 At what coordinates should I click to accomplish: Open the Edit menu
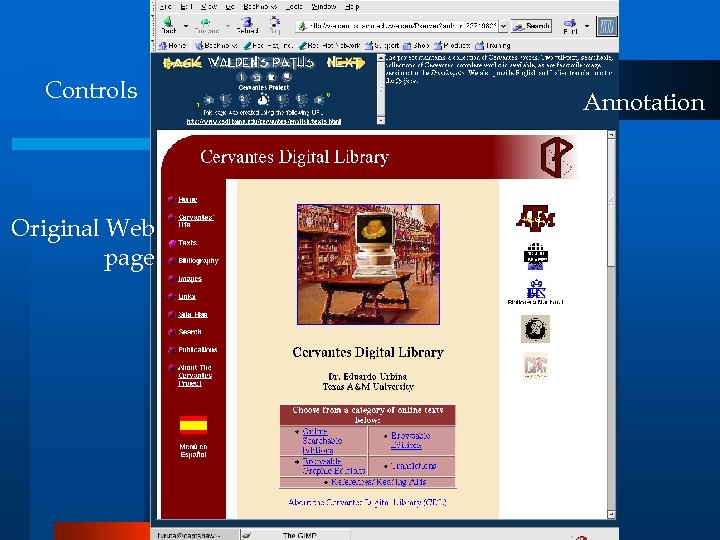186,6
